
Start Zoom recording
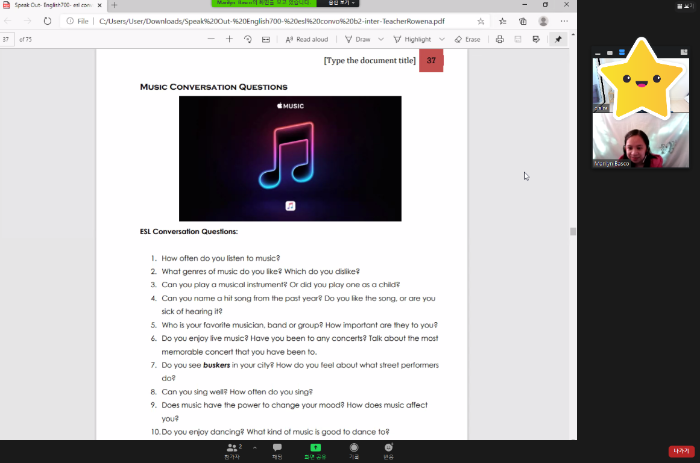click(354, 451)
